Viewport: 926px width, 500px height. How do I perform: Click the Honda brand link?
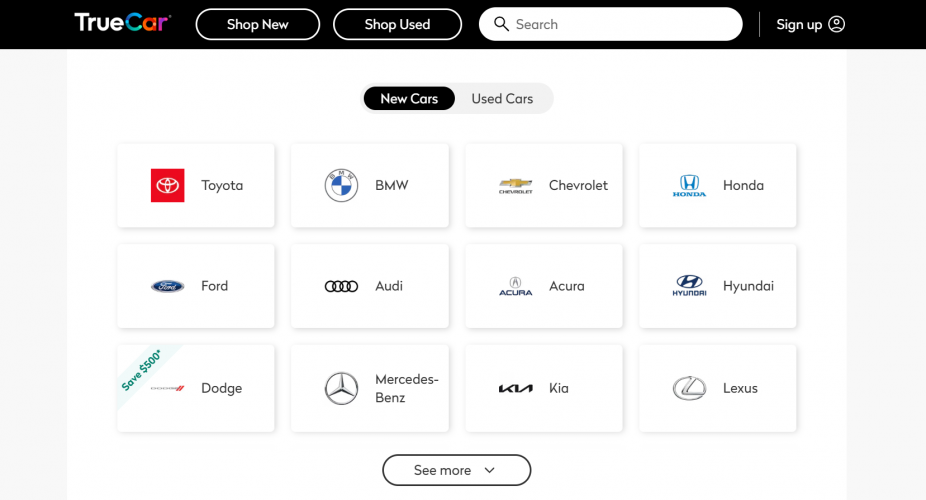718,186
